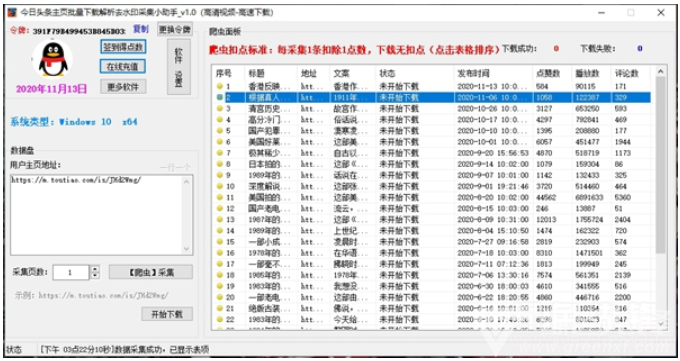
Task: Click the 签到得点数 check-in button
Action: coord(123,47)
